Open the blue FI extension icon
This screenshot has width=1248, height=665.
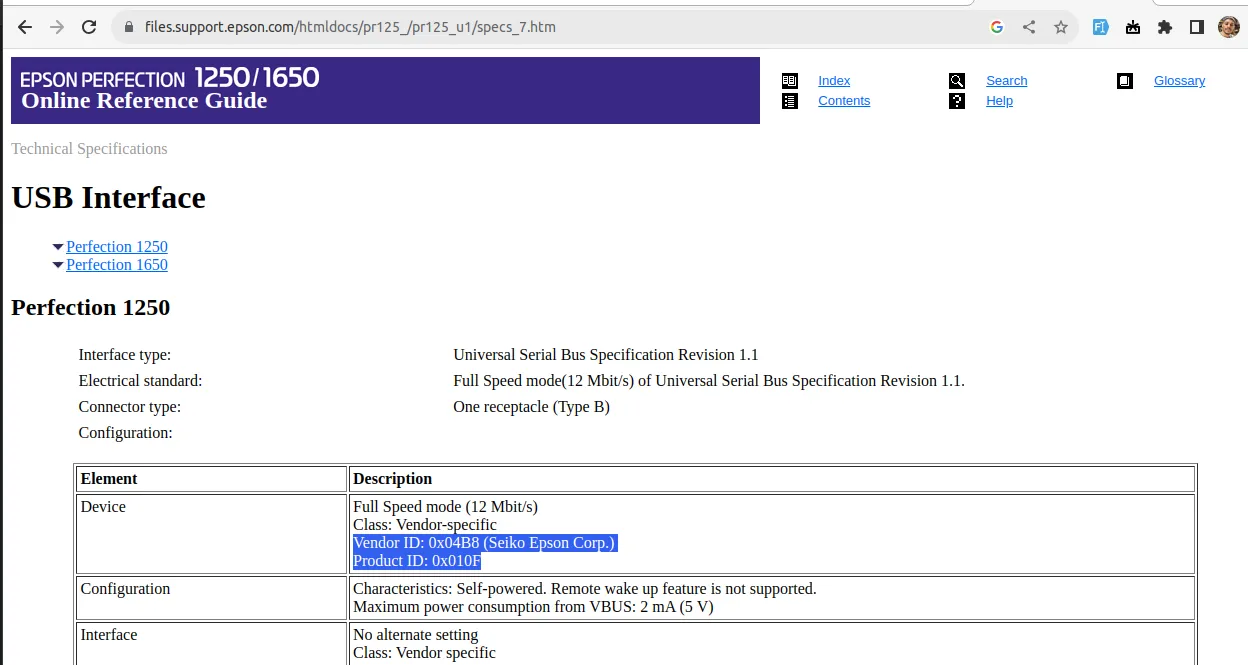click(x=1100, y=27)
